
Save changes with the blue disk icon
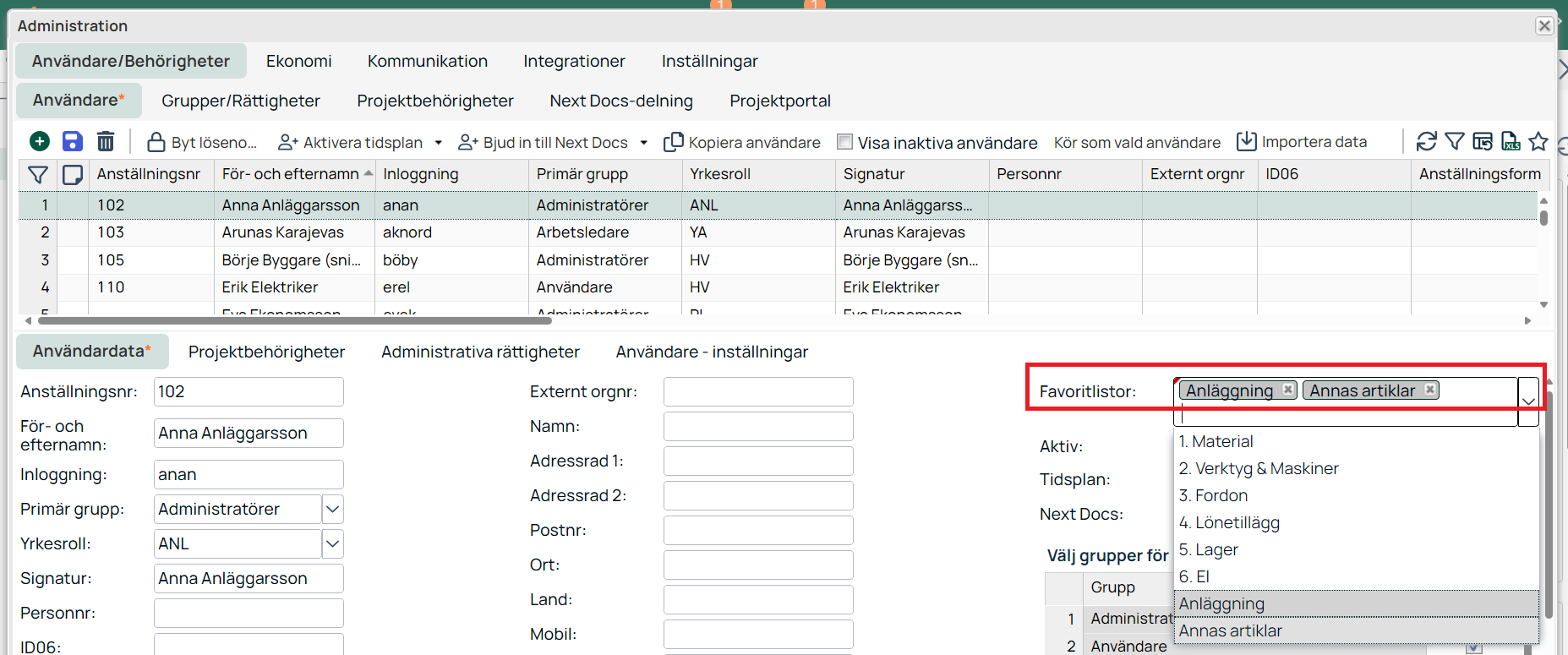pyautogui.click(x=73, y=141)
